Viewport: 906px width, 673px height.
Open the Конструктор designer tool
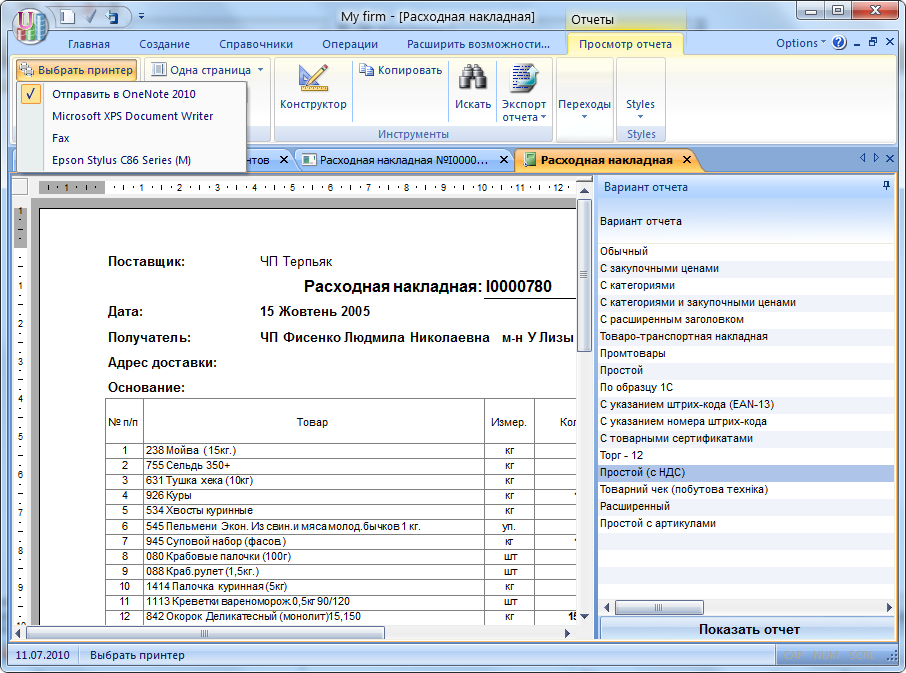pyautogui.click(x=313, y=87)
